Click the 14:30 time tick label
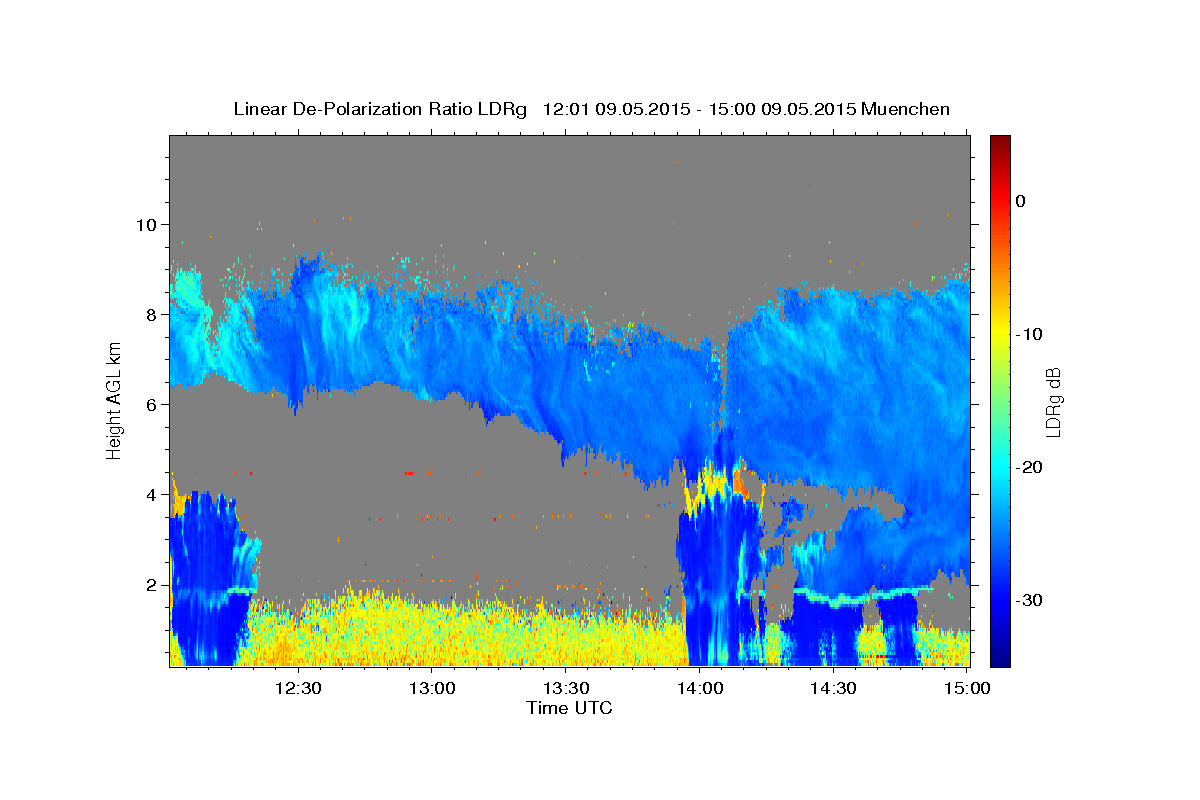The height and width of the screenshot is (800, 1200). click(x=832, y=688)
